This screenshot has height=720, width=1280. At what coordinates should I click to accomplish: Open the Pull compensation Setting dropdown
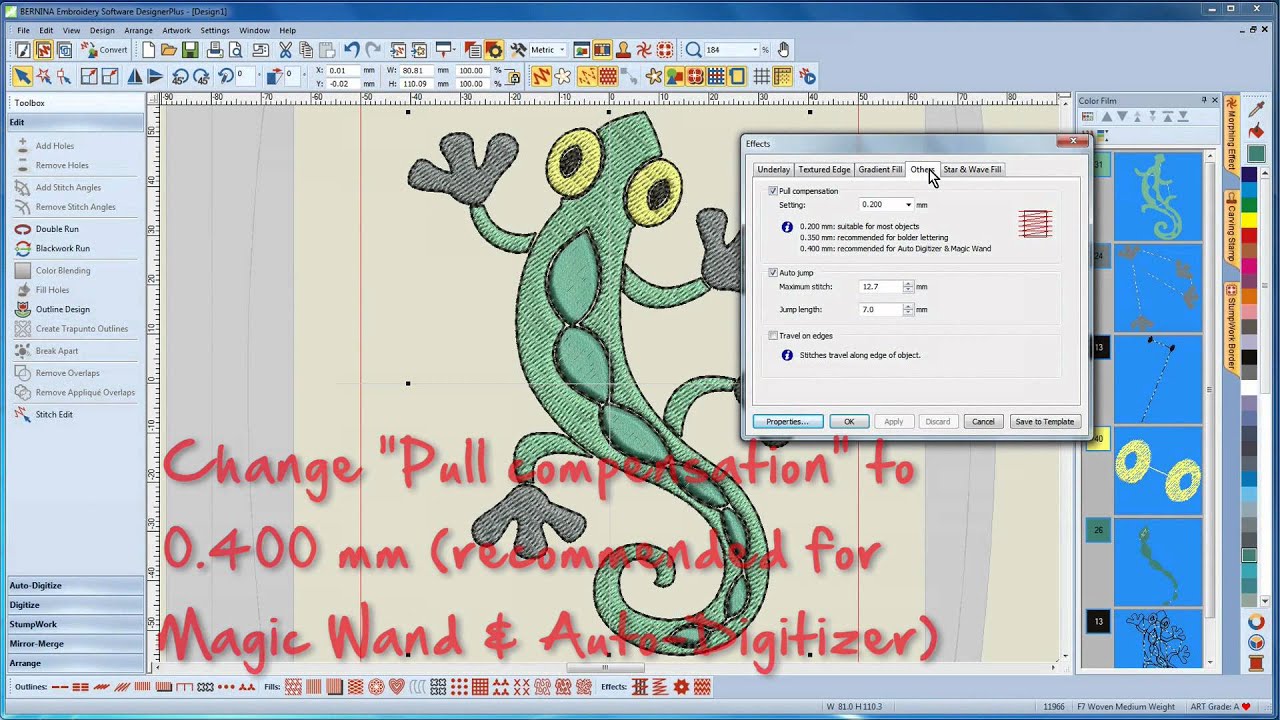[x=908, y=205]
